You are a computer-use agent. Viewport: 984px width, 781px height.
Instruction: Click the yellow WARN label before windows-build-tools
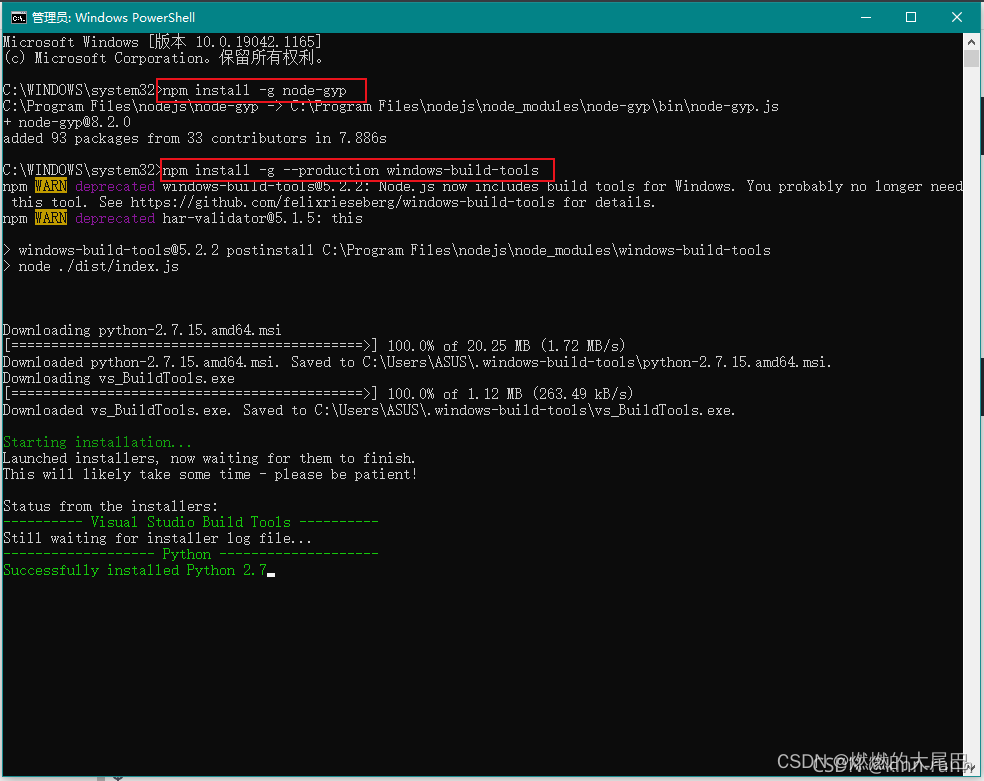click(x=51, y=186)
